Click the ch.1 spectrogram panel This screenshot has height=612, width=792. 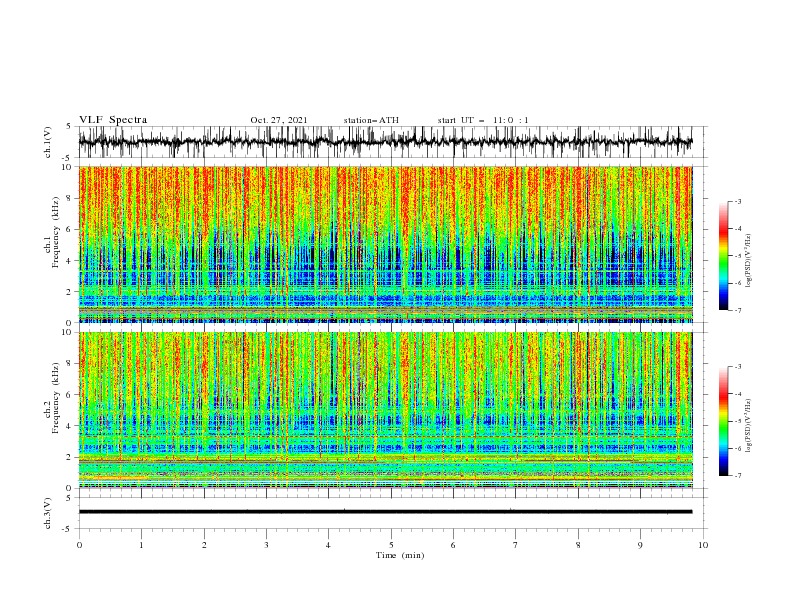pyautogui.click(x=385, y=244)
